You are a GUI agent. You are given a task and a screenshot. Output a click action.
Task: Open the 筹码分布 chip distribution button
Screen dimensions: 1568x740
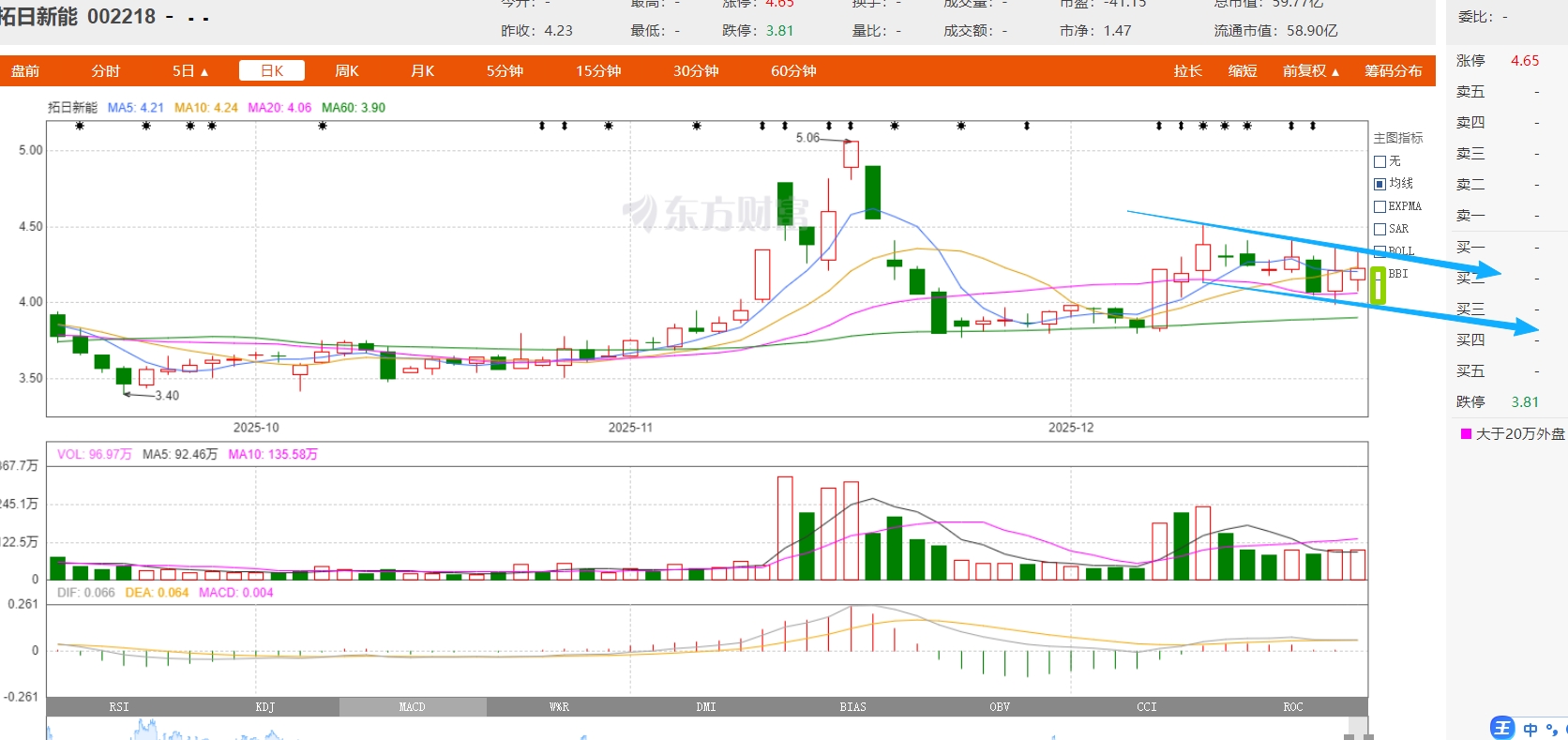(1393, 71)
